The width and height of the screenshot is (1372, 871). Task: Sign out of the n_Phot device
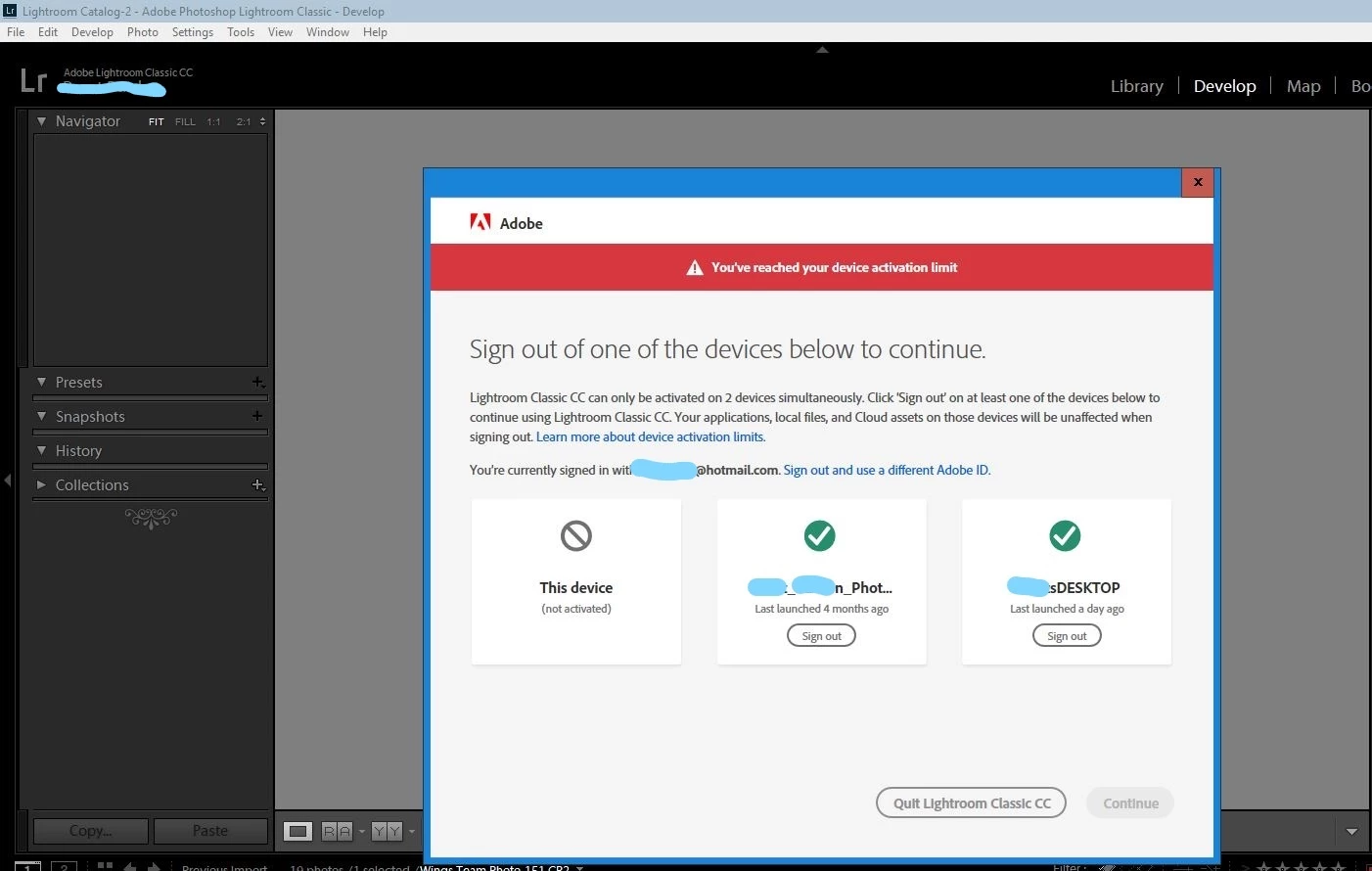click(821, 636)
